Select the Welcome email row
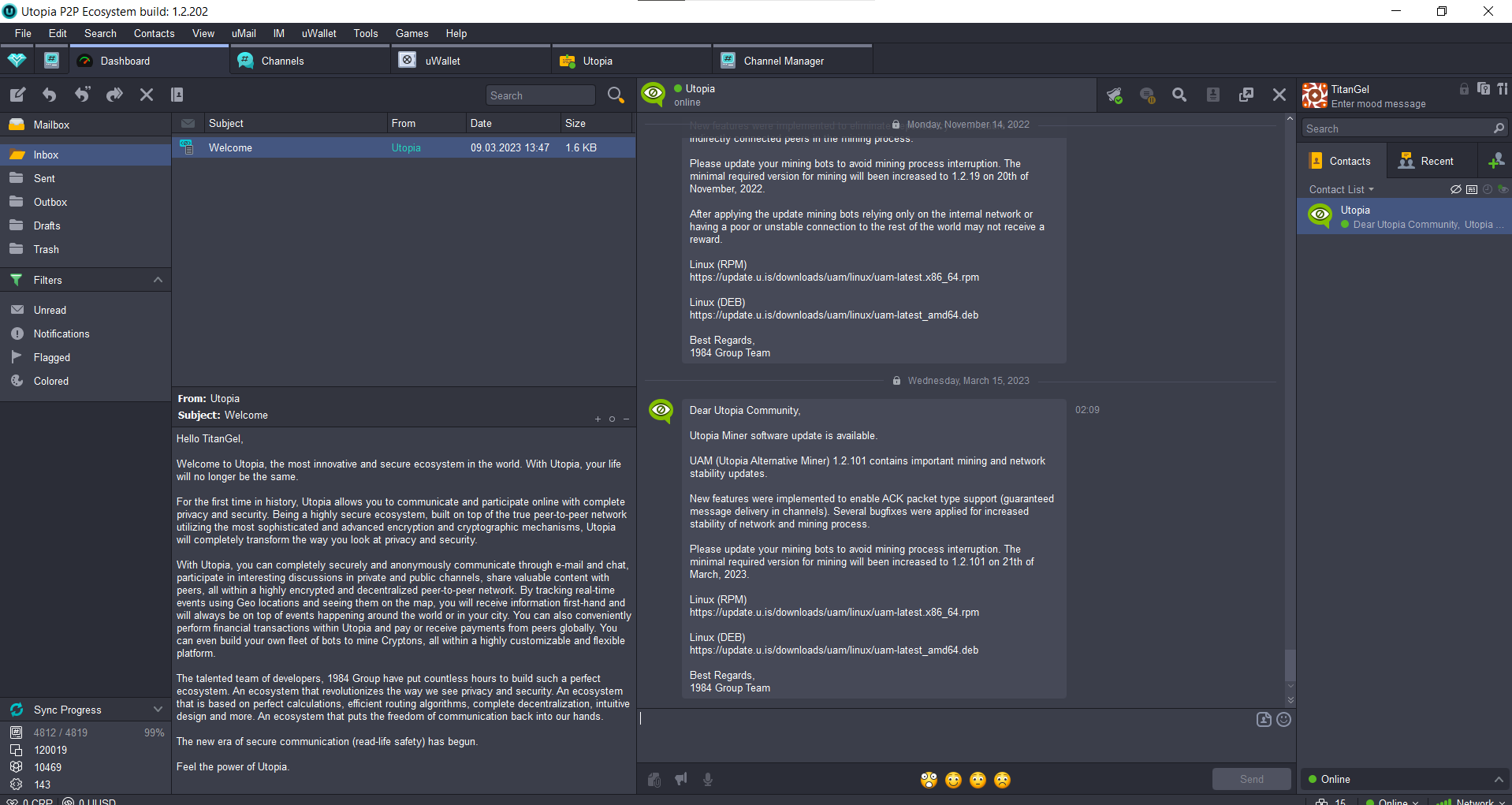Screen dimensions: 1512x805 (x=404, y=147)
